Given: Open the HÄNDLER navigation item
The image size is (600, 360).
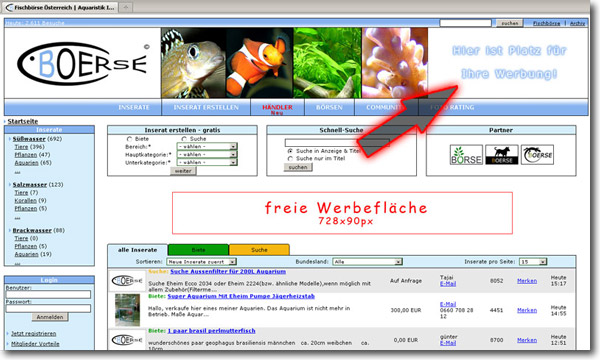Looking at the screenshot, I should [277, 109].
